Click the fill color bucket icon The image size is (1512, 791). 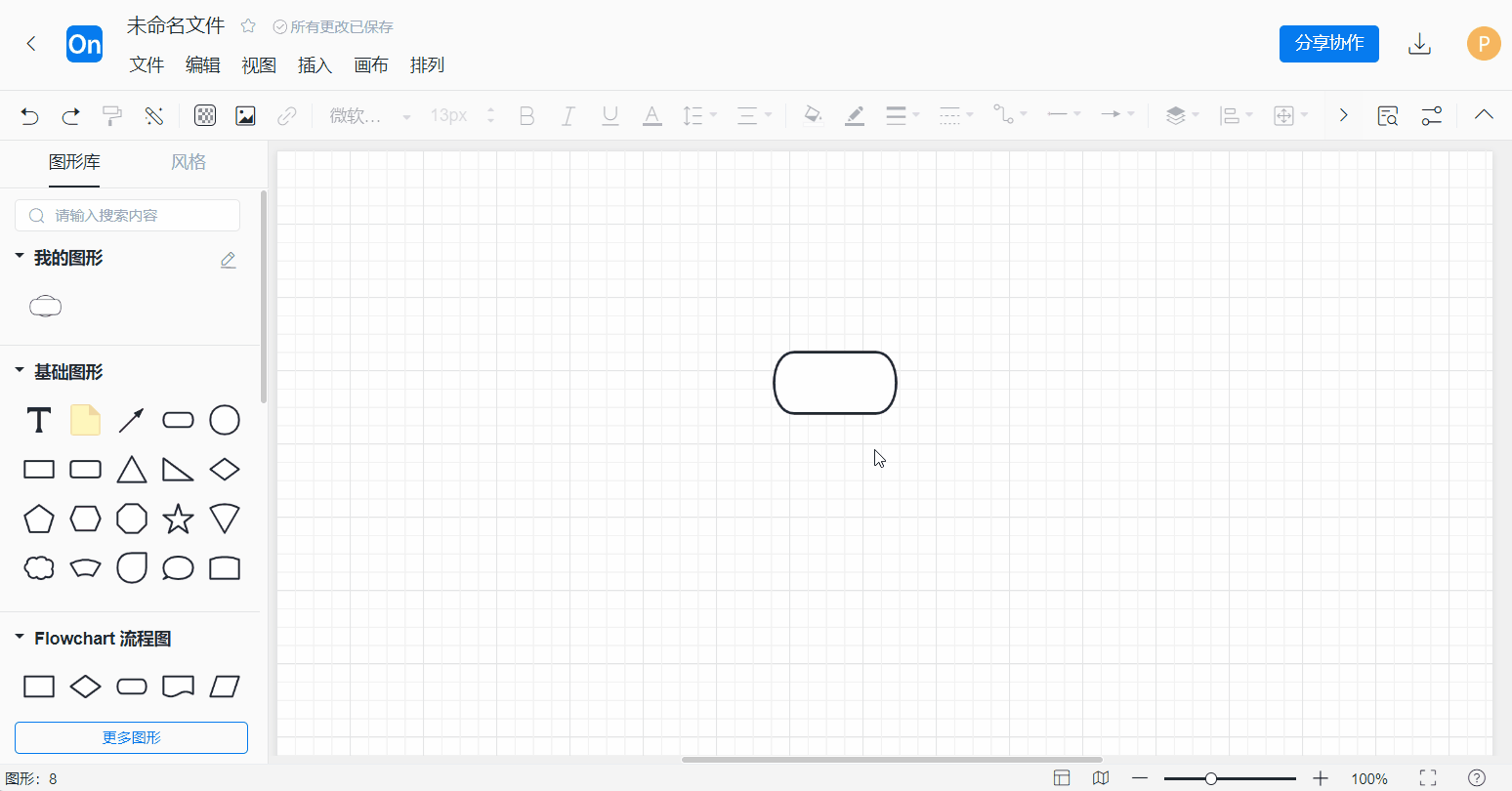[x=813, y=115]
